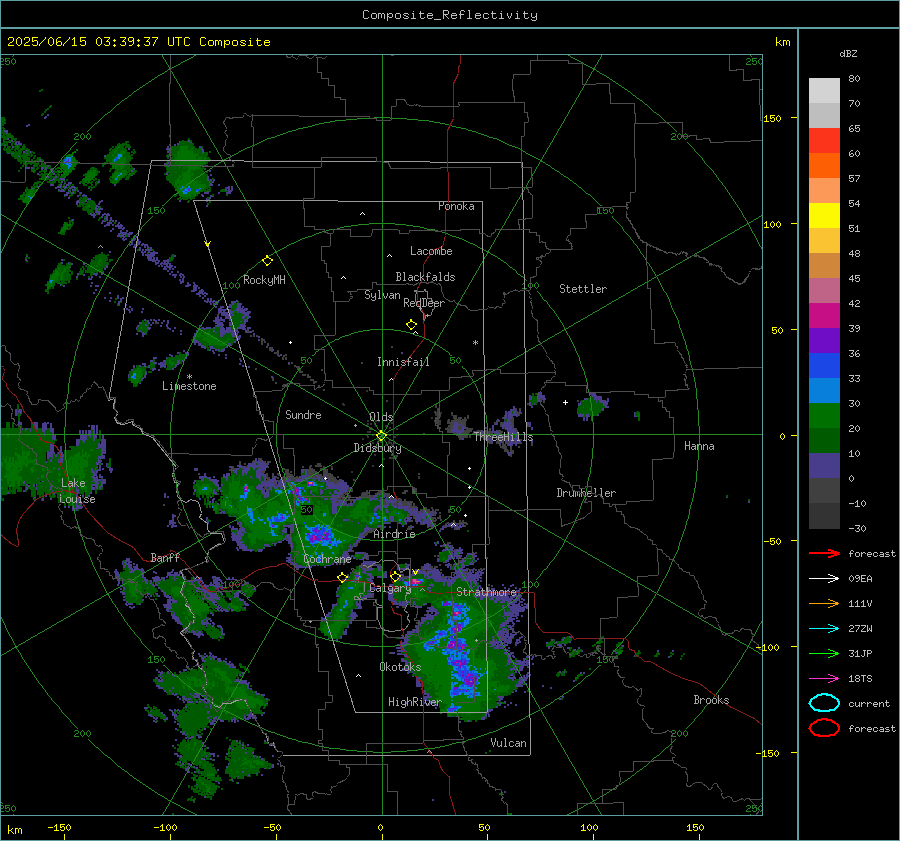Click the yellow radar-site diamond between Olds and Didsbury

pyautogui.click(x=381, y=436)
